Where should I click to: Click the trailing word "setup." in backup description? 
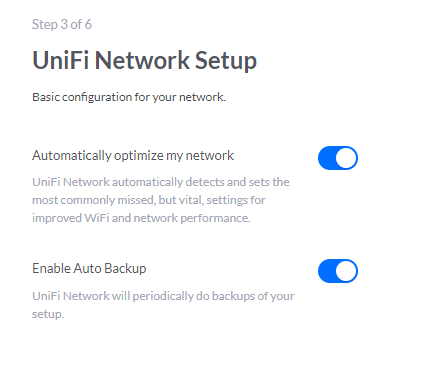[48, 314]
